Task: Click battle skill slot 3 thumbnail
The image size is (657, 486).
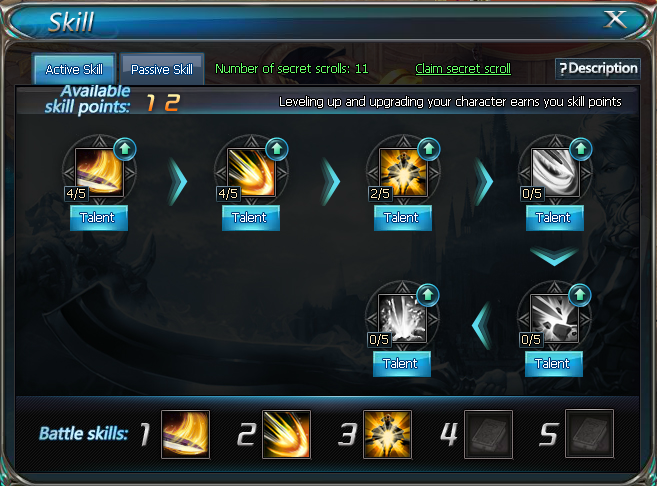Action: click(388, 434)
